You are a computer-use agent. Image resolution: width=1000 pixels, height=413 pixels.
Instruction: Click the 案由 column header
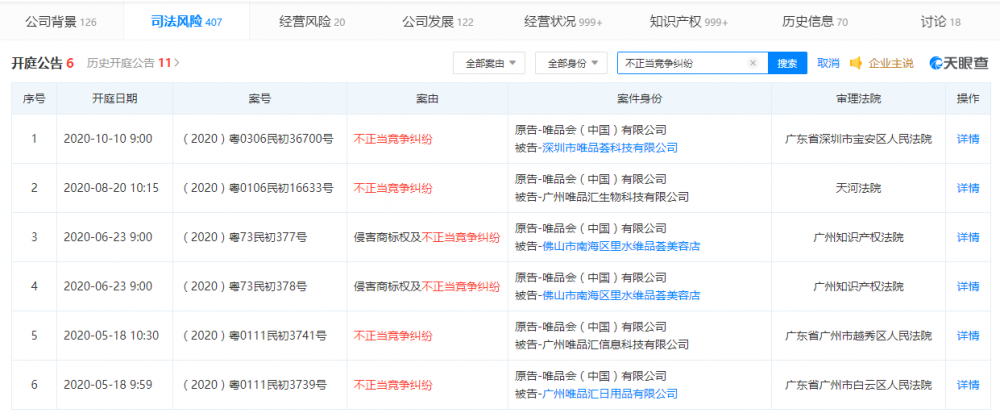(427, 99)
